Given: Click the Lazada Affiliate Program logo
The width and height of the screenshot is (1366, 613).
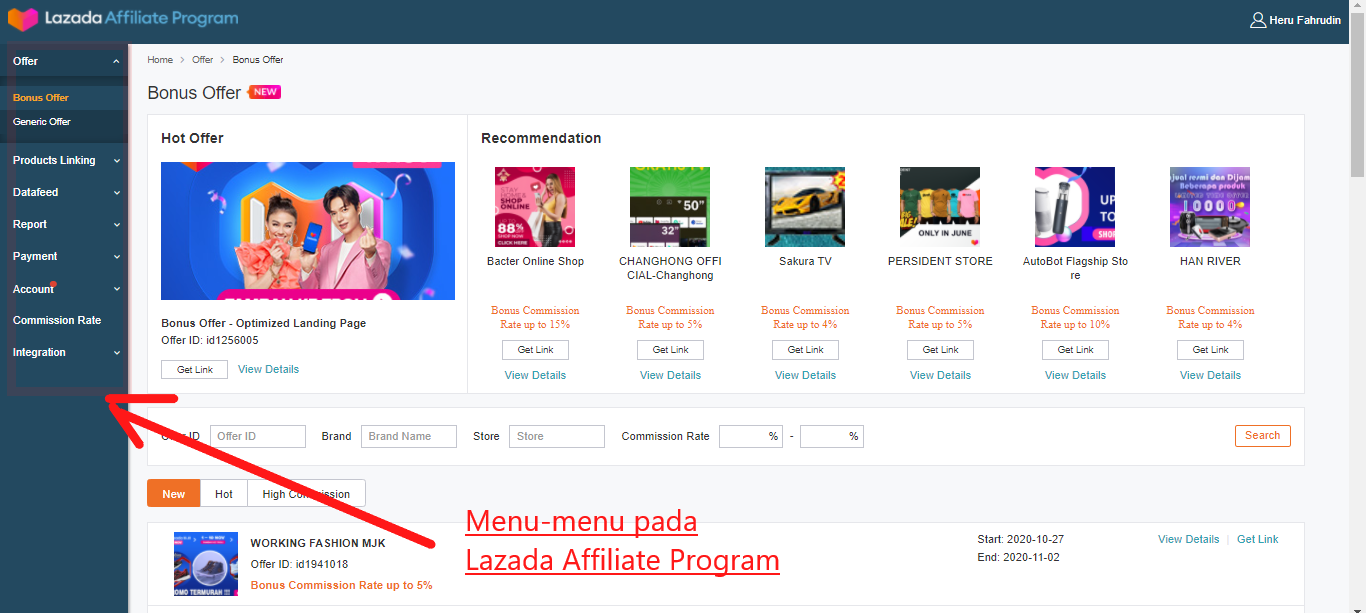Looking at the screenshot, I should pyautogui.click(x=123, y=19).
